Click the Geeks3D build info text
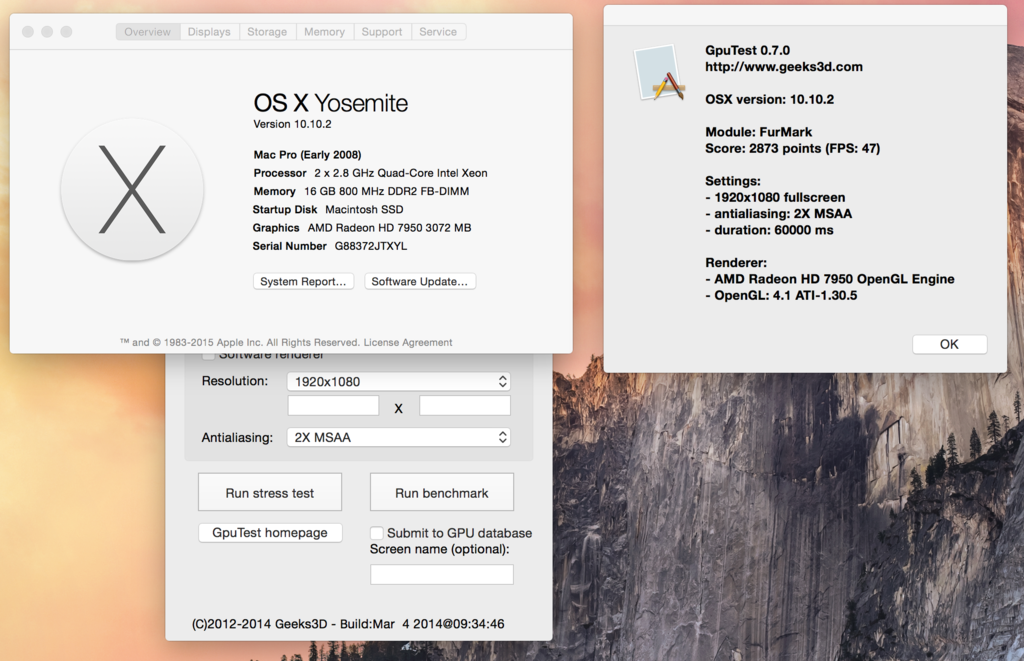 (x=348, y=624)
